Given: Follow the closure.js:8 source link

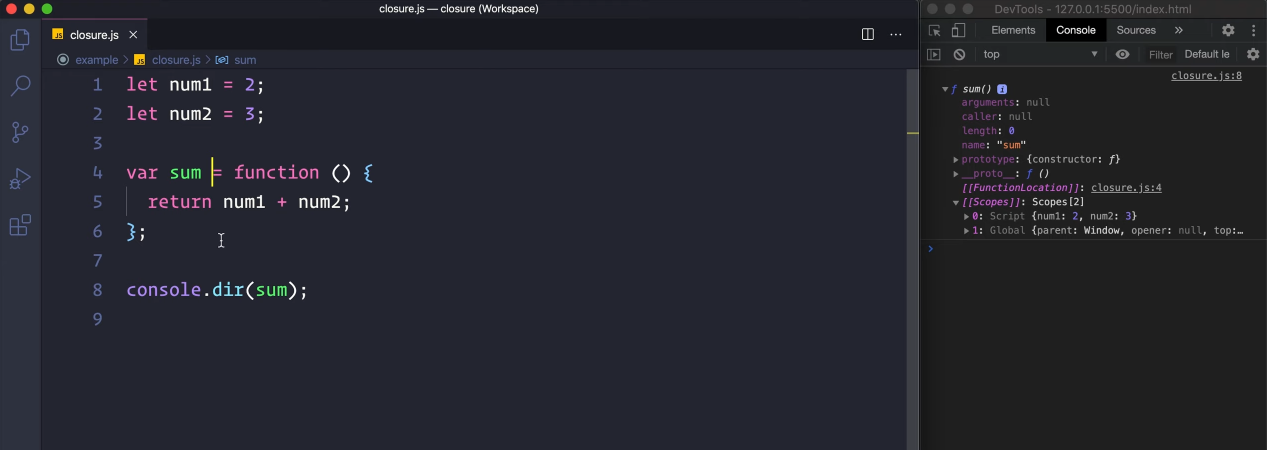Looking at the screenshot, I should [1206, 76].
